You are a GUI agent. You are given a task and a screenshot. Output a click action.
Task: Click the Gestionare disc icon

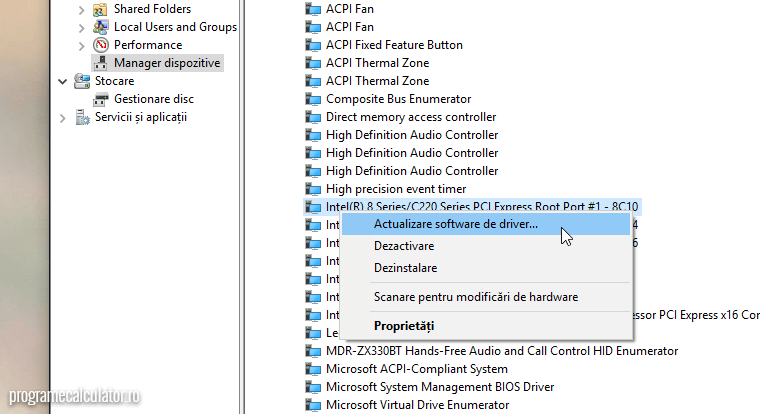tap(101, 99)
